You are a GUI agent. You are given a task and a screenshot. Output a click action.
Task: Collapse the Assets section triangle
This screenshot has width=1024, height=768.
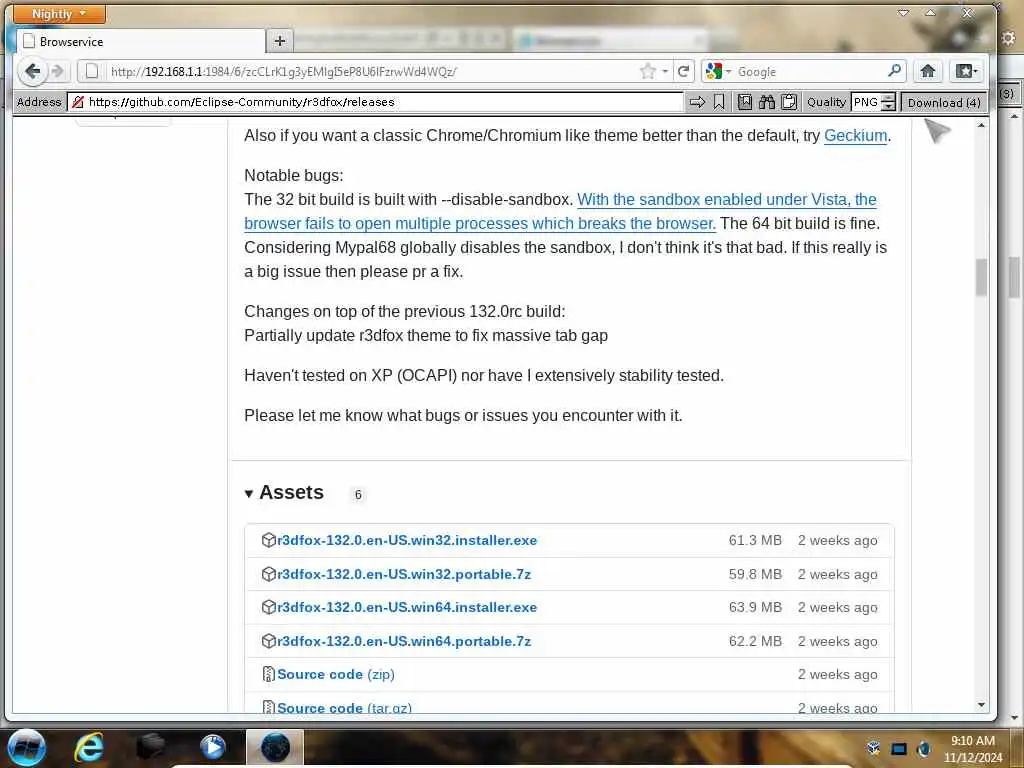tap(249, 494)
